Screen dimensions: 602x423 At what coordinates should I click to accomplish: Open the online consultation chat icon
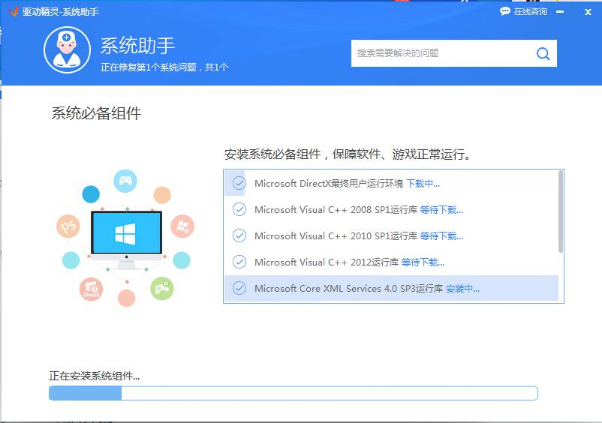[x=504, y=11]
